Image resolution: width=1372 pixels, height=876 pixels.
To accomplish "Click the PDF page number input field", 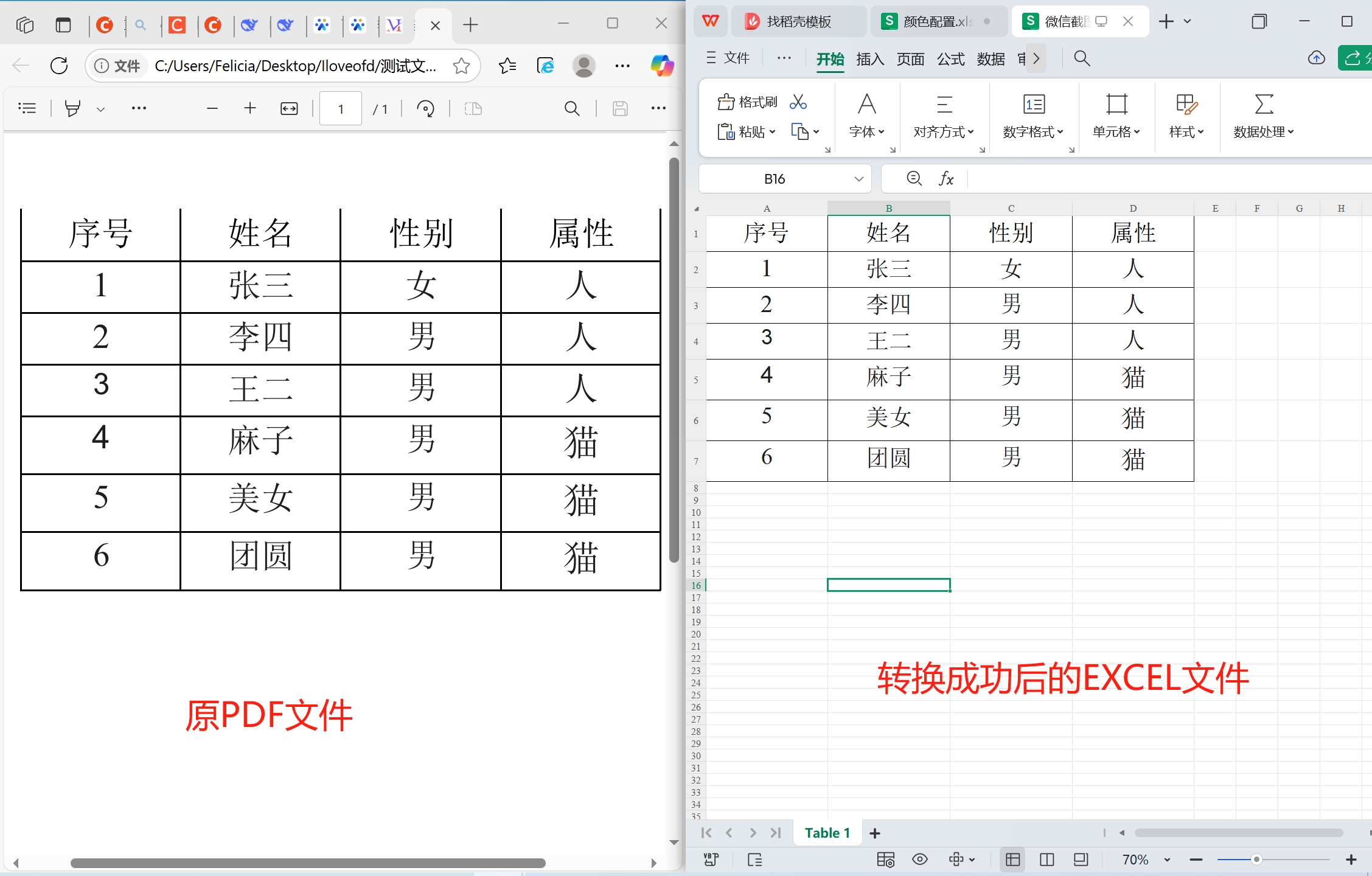I will click(x=341, y=109).
